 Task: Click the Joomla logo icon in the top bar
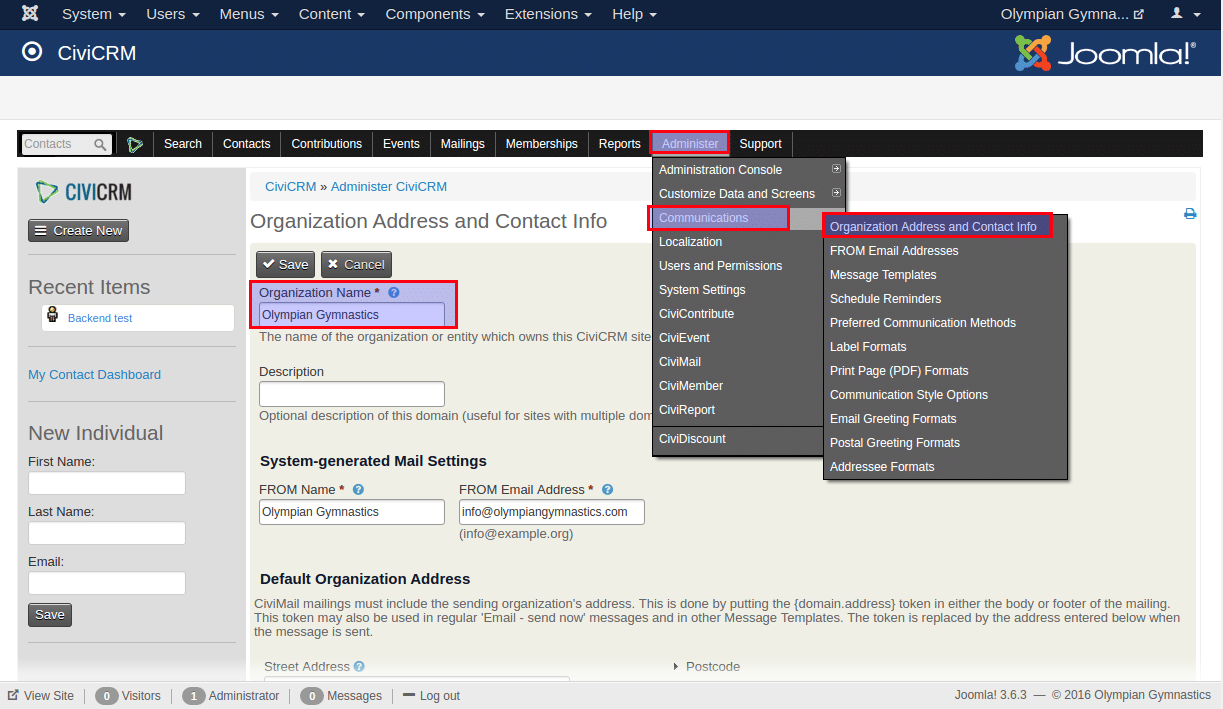(30, 14)
